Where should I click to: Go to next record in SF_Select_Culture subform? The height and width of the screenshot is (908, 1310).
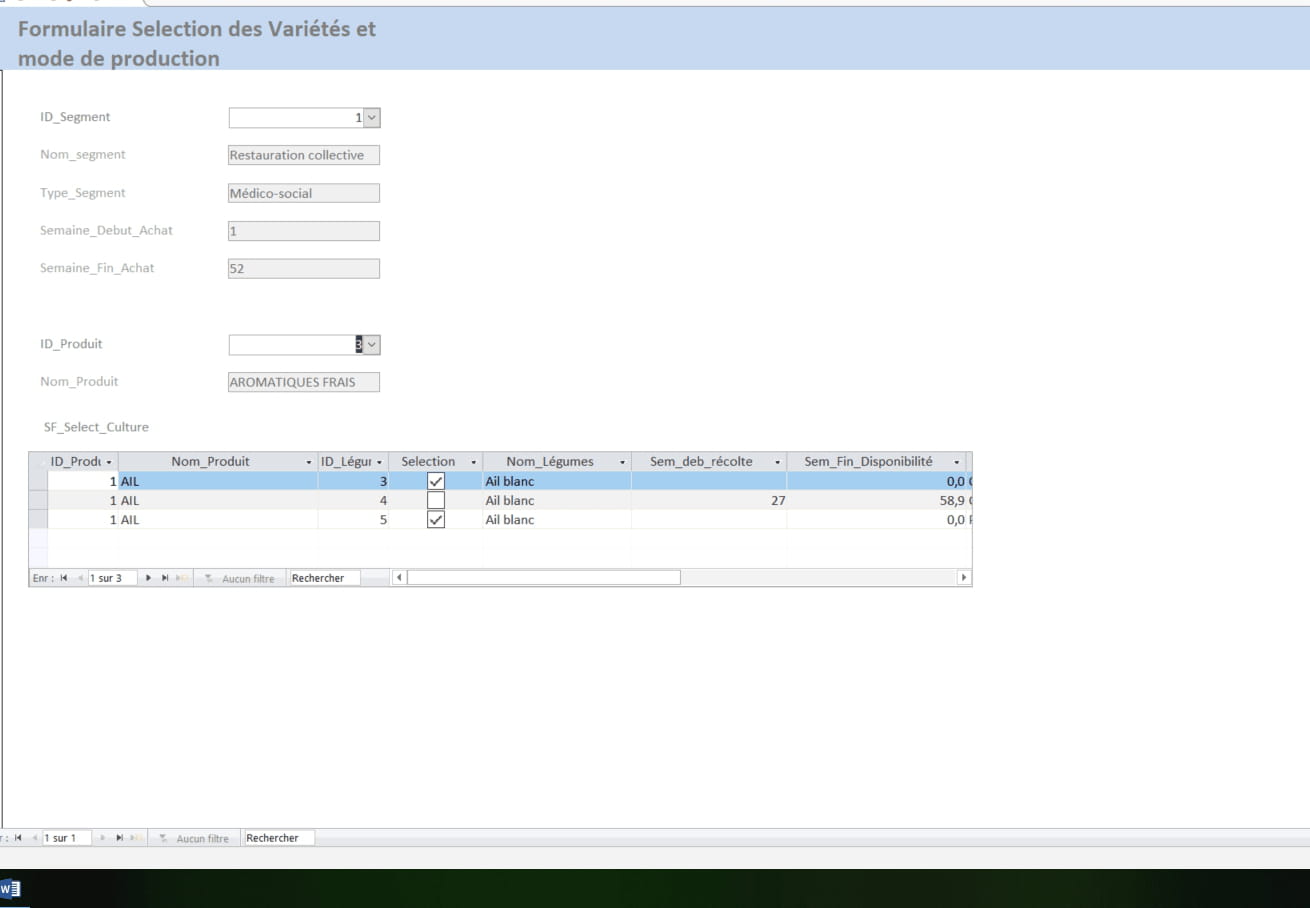[150, 578]
